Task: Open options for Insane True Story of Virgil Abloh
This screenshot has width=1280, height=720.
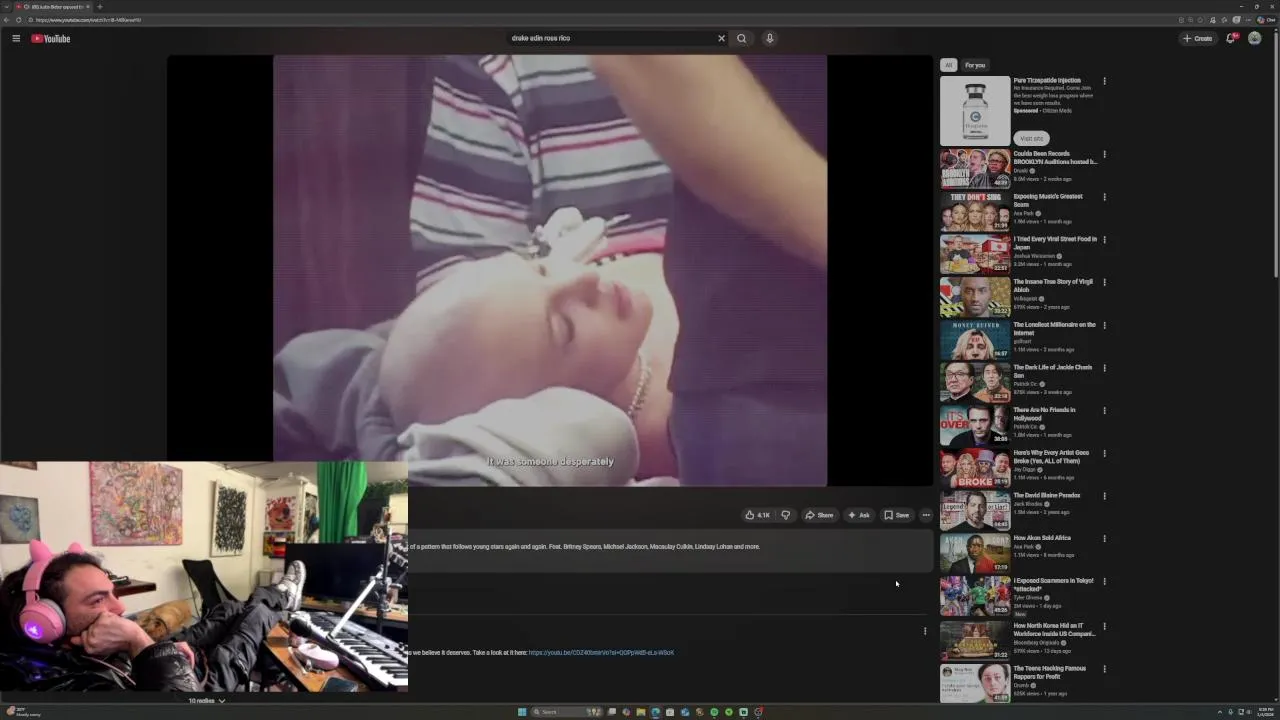Action: pos(1104,283)
